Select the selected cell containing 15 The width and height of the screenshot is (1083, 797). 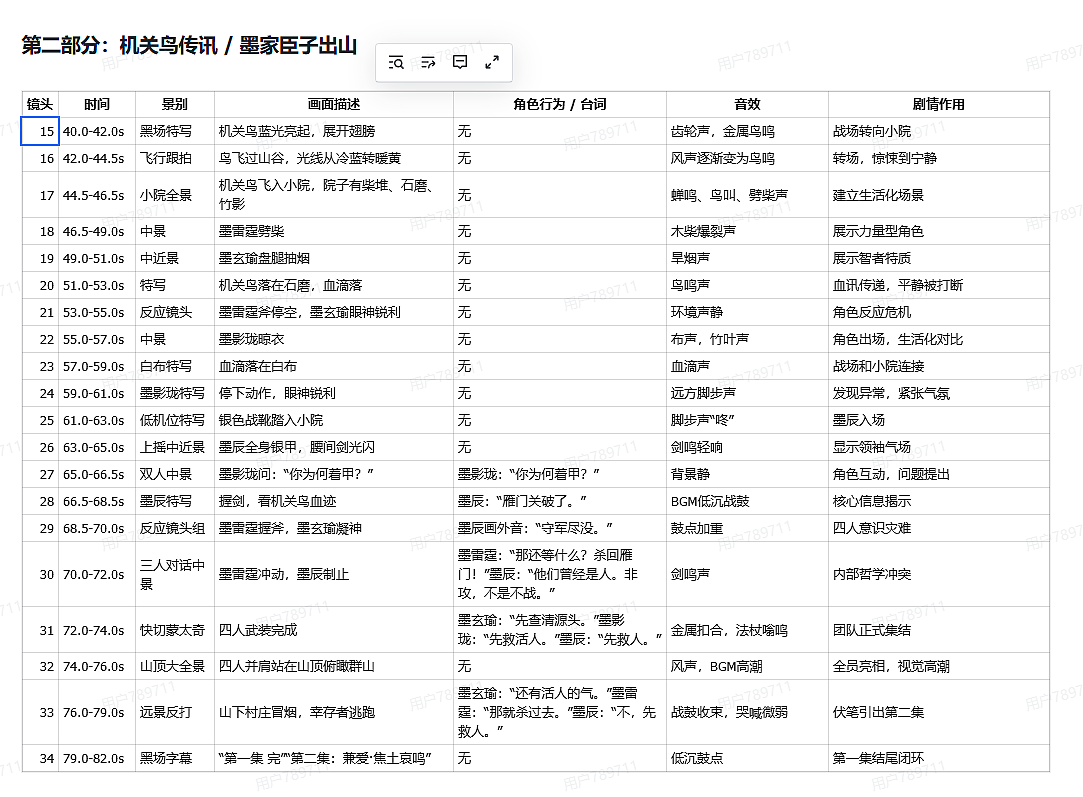[40, 131]
